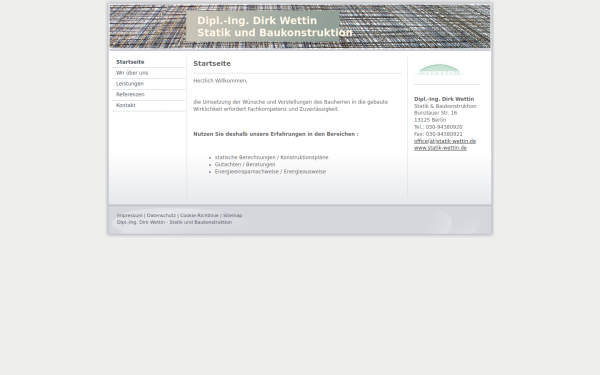Click the text Herzlich Willkommen
The image size is (600, 375).
[220, 81]
